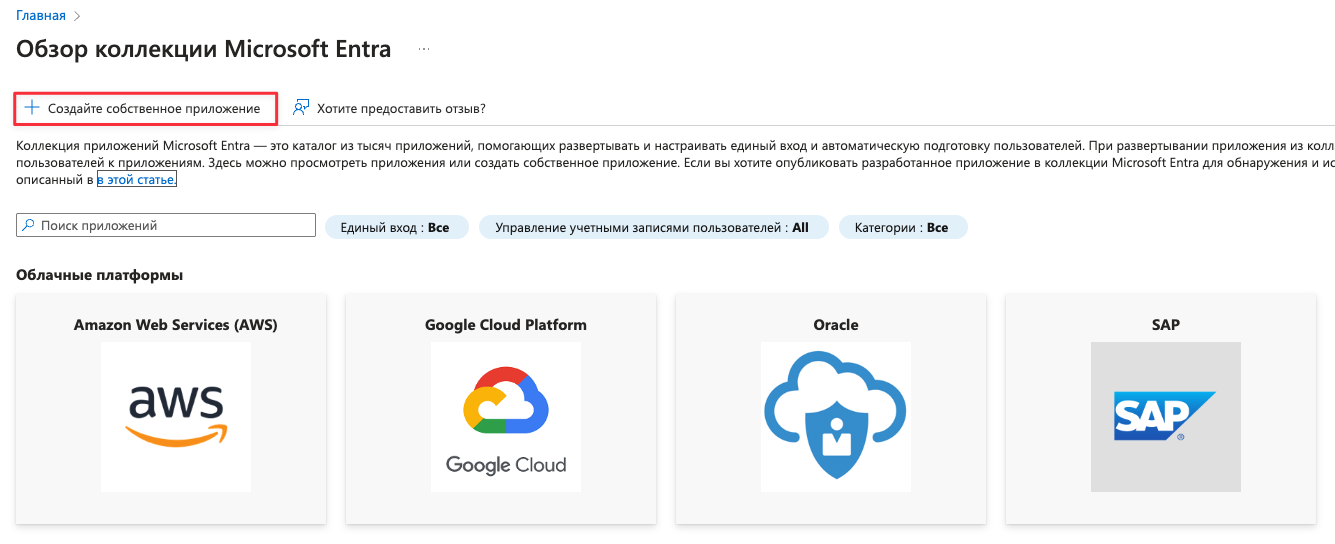Go to Главная breadcrumb
This screenshot has height=544, width=1335.
click(40, 15)
